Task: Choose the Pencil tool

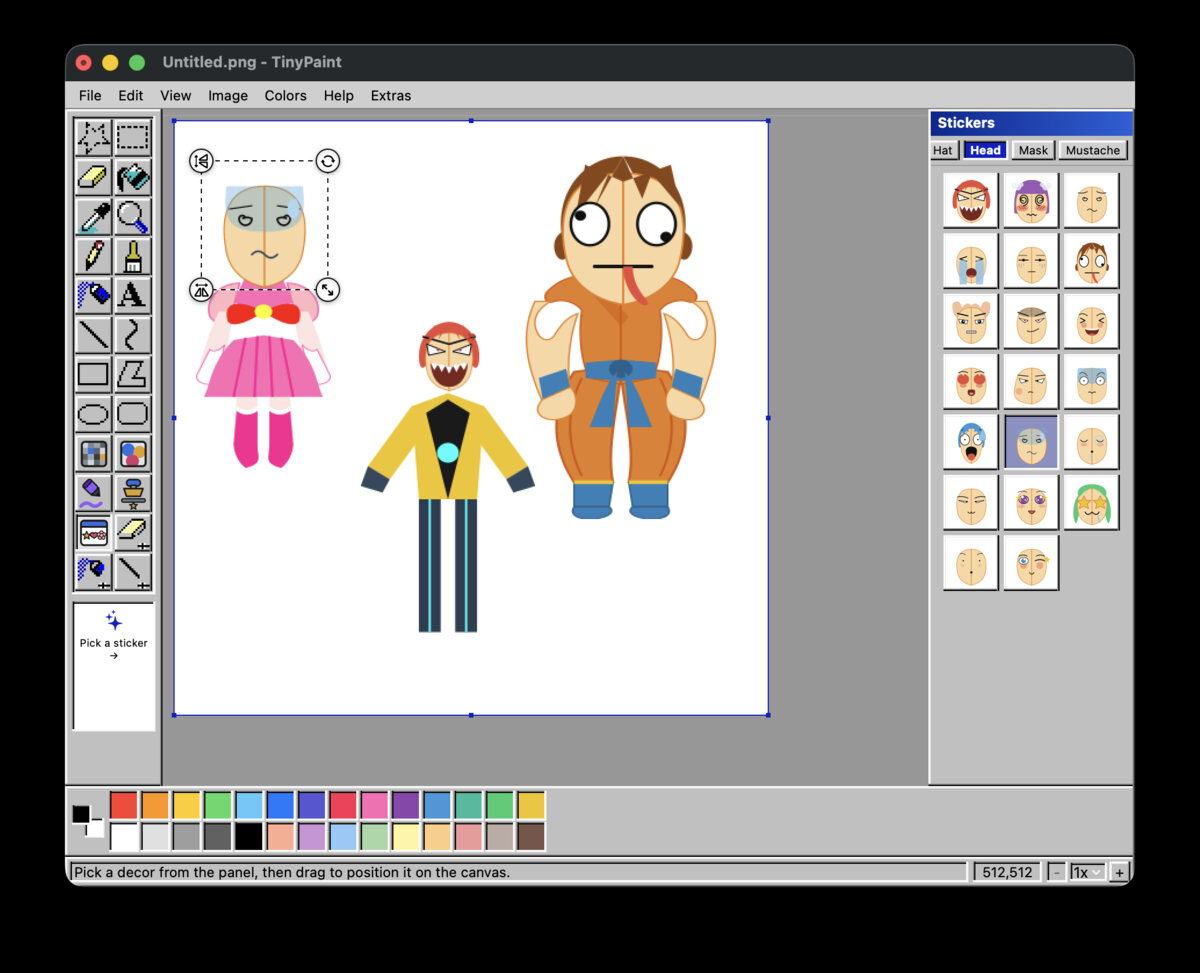Action: pyautogui.click(x=93, y=256)
